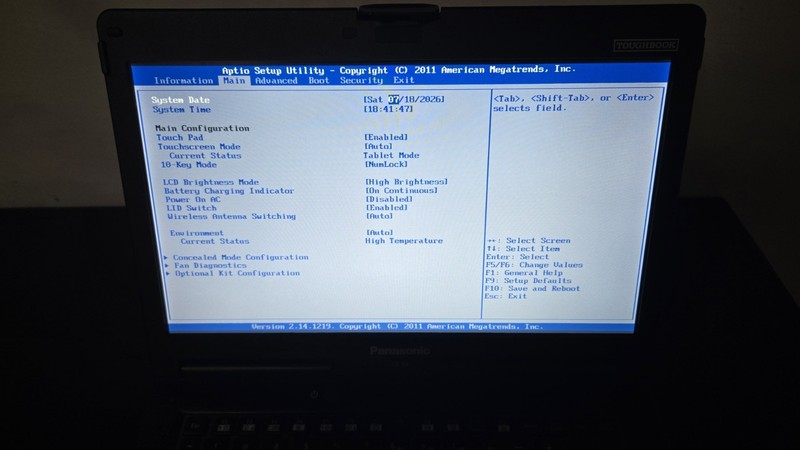800x450 pixels.
Task: Click the Wireless Antenna Switching label
Action: [x=232, y=216]
